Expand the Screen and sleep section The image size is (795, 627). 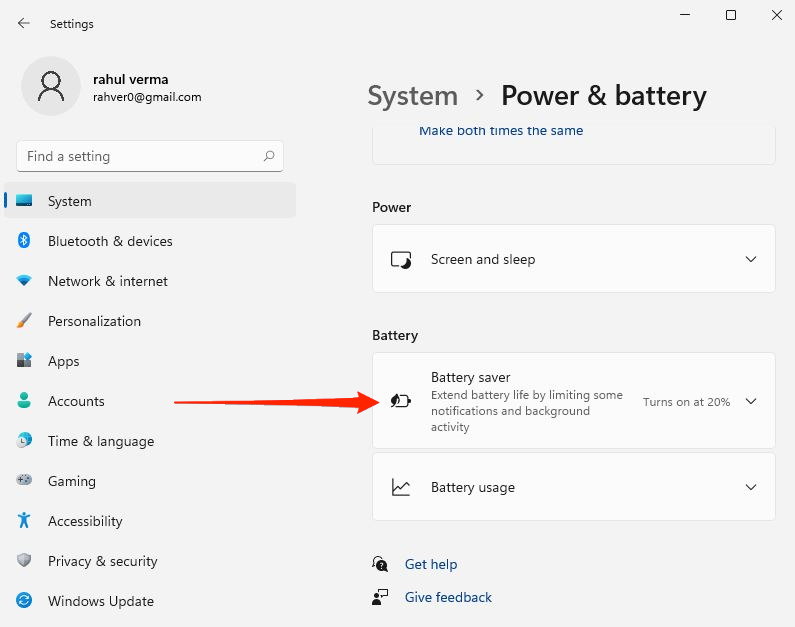tap(751, 259)
